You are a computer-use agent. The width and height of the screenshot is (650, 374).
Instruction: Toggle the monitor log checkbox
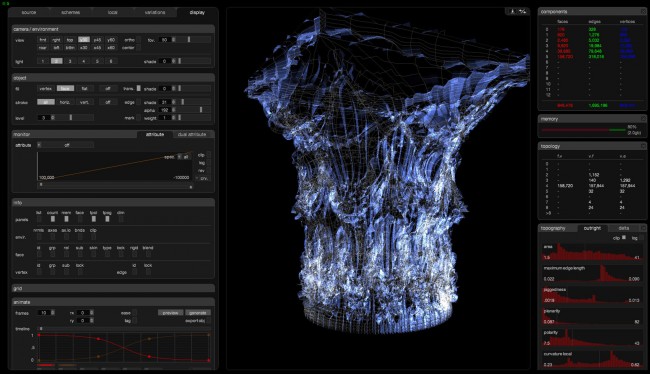209,163
